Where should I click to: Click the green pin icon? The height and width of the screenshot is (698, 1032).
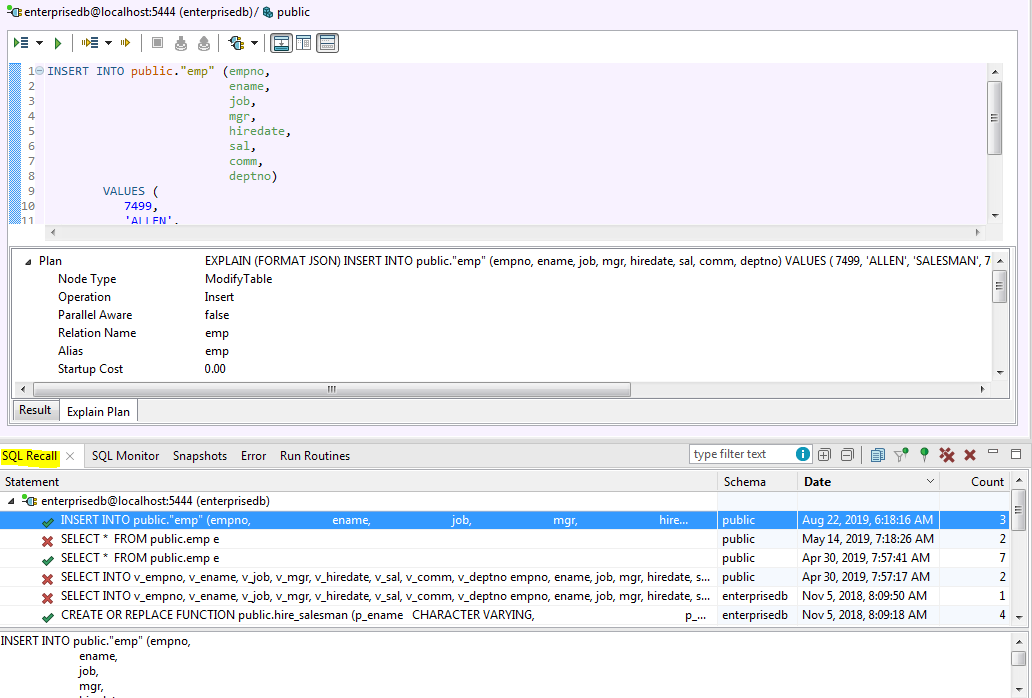coord(924,454)
